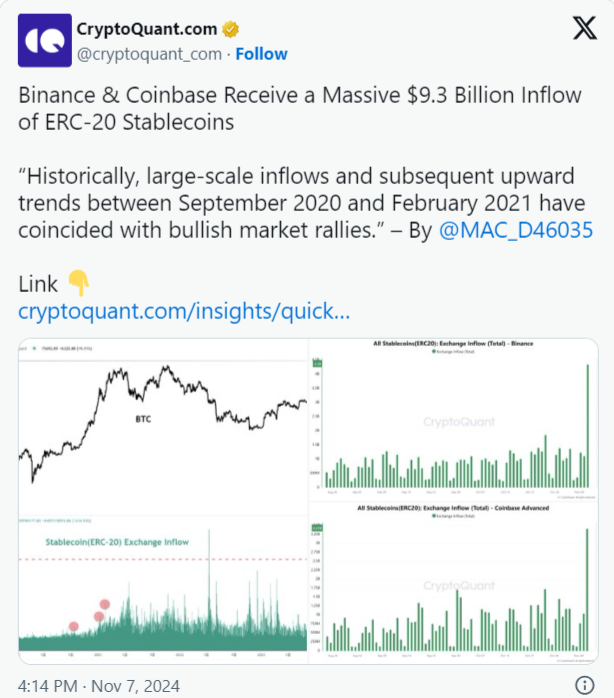Click the topmost pink circle marker on inflow chart

105,604
